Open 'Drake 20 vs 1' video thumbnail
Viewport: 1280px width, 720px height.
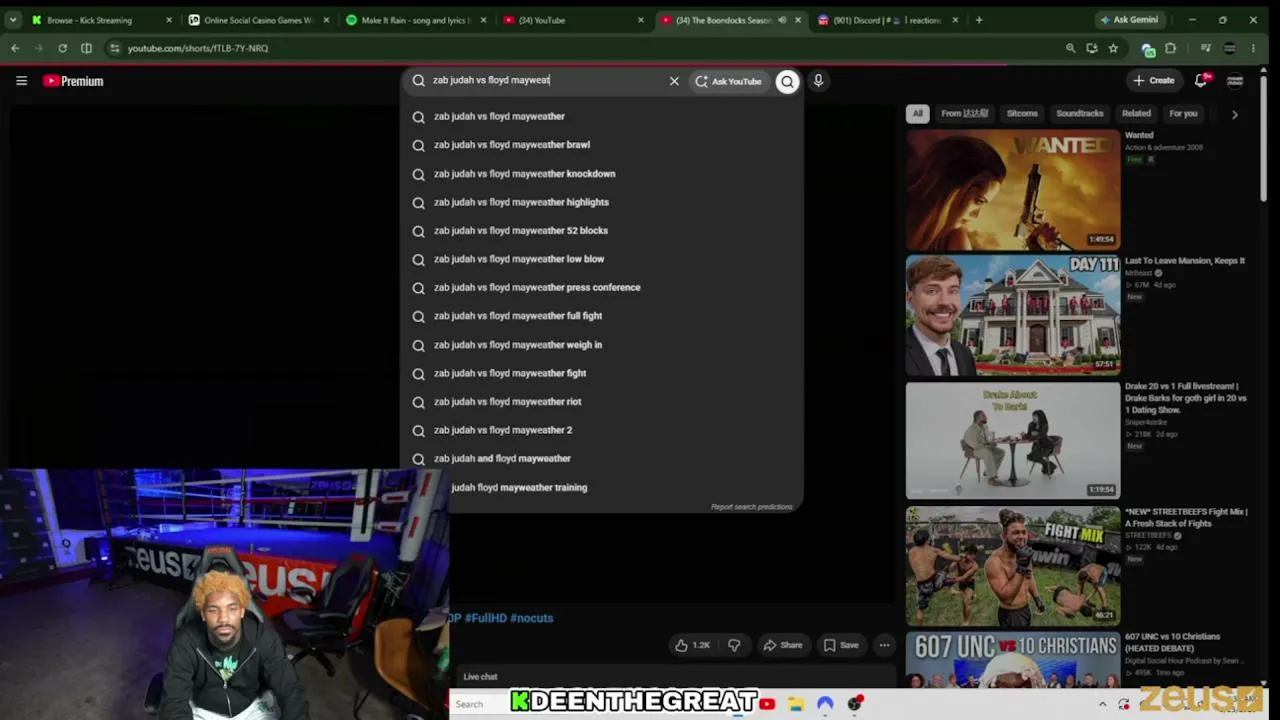pos(1013,440)
